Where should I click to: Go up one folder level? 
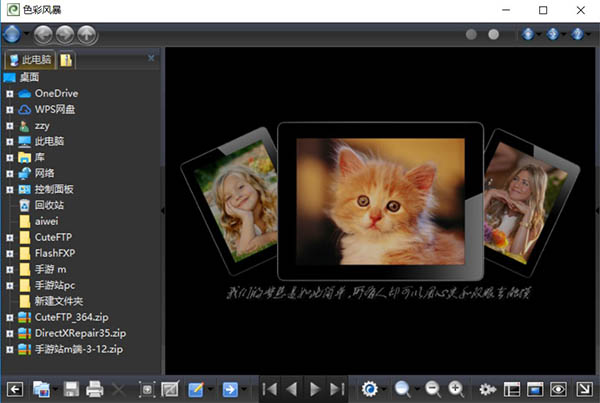[x=87, y=35]
